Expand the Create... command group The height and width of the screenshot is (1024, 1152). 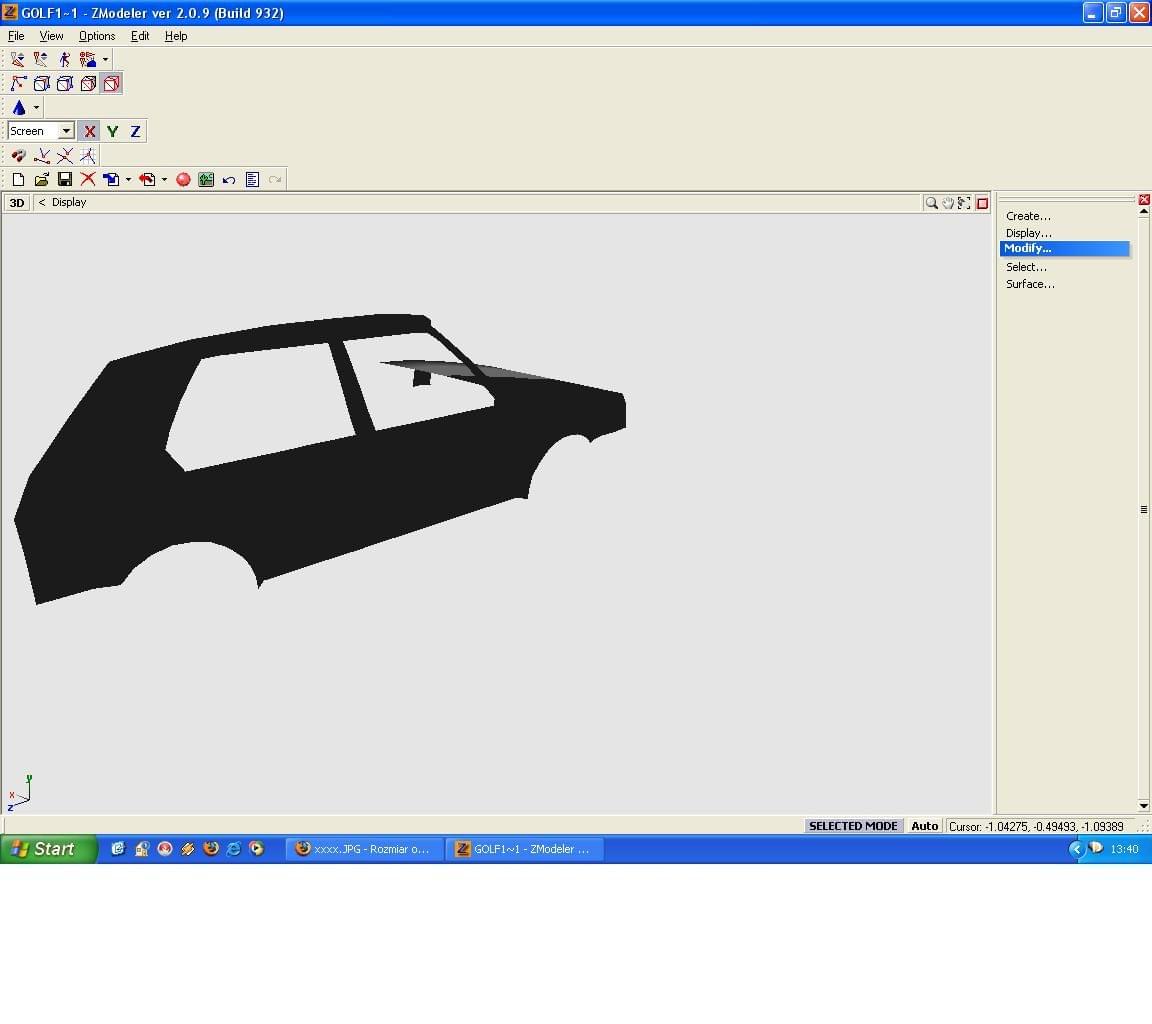(1028, 216)
